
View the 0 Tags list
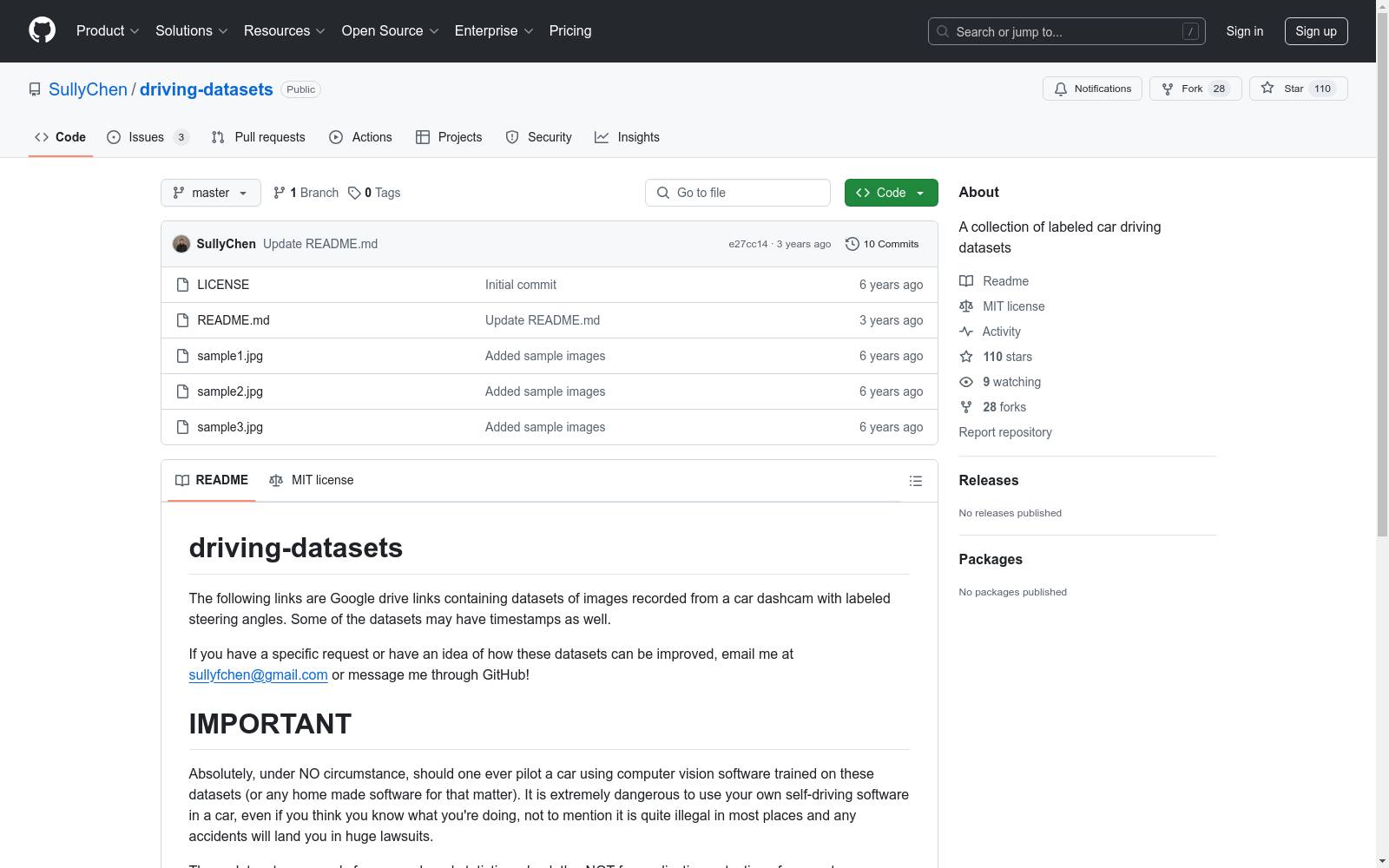point(374,193)
